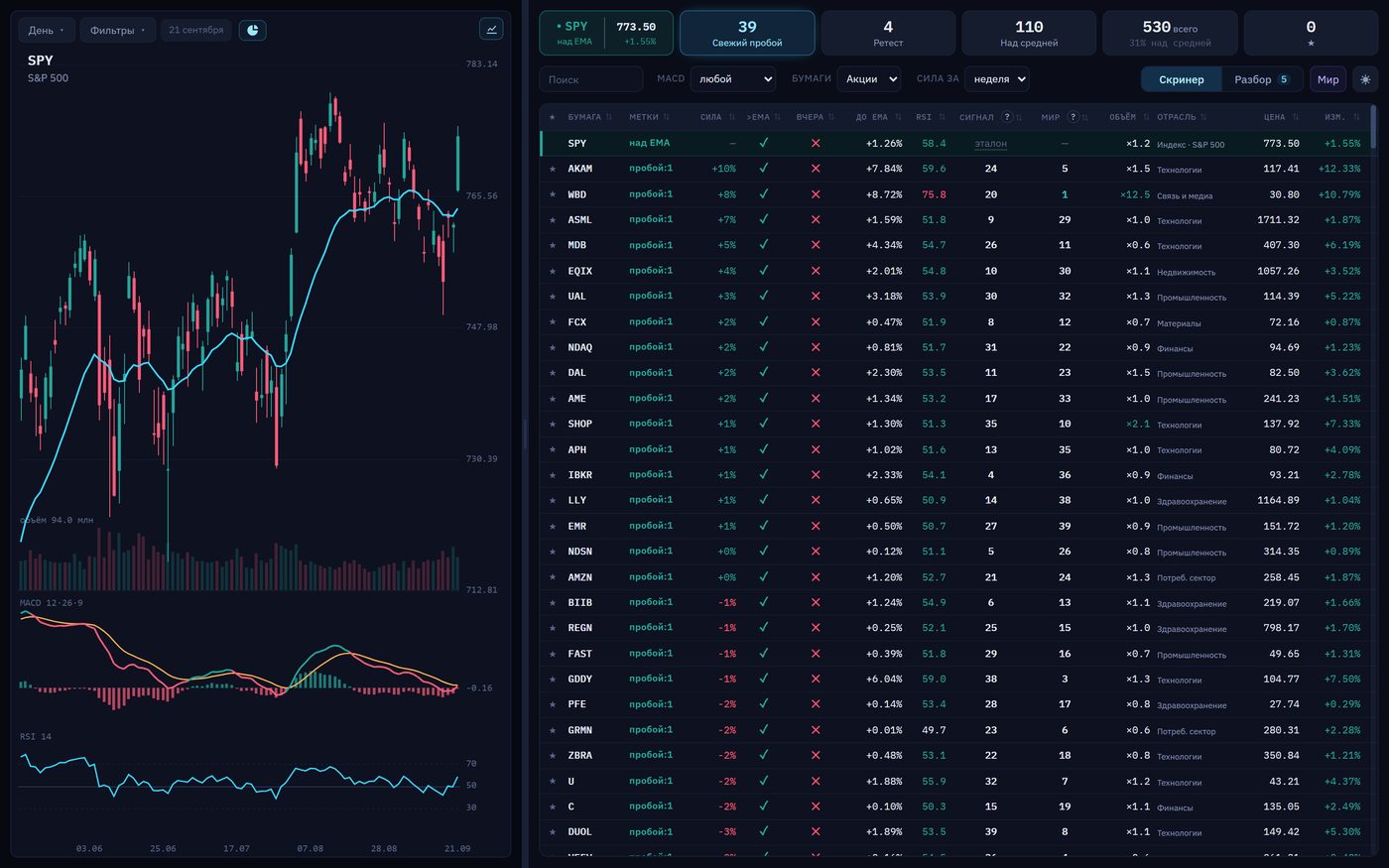
Task: Select the Над средней 110 card
Action: (x=1029, y=33)
